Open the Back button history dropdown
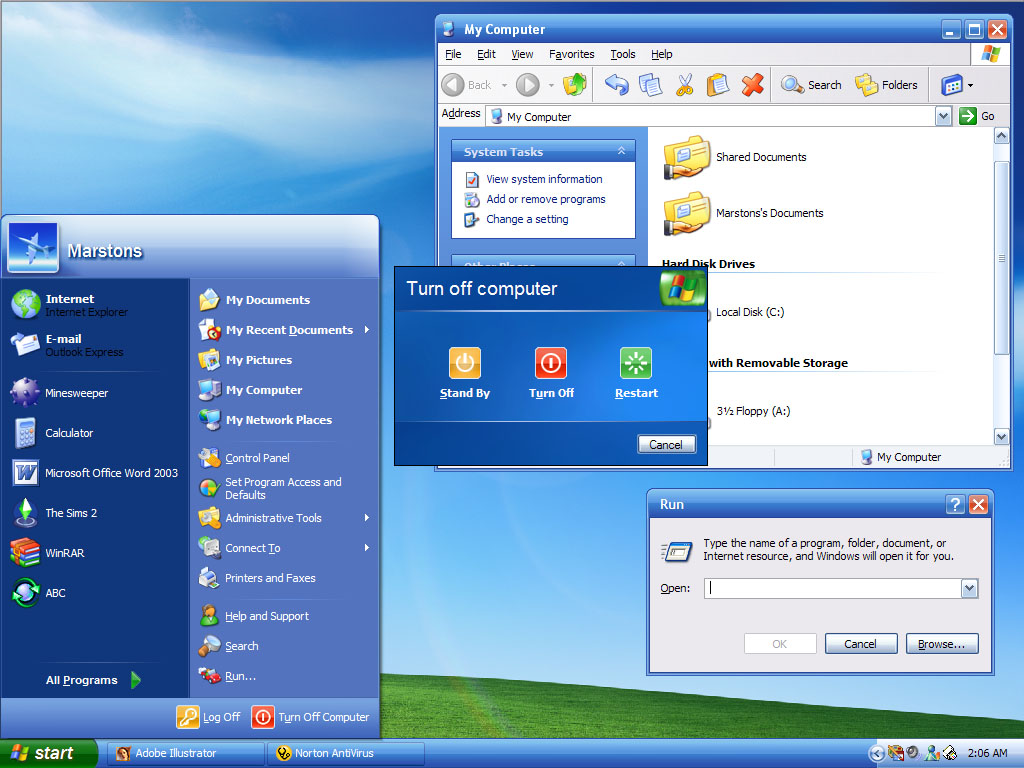This screenshot has height=768, width=1024. click(504, 85)
